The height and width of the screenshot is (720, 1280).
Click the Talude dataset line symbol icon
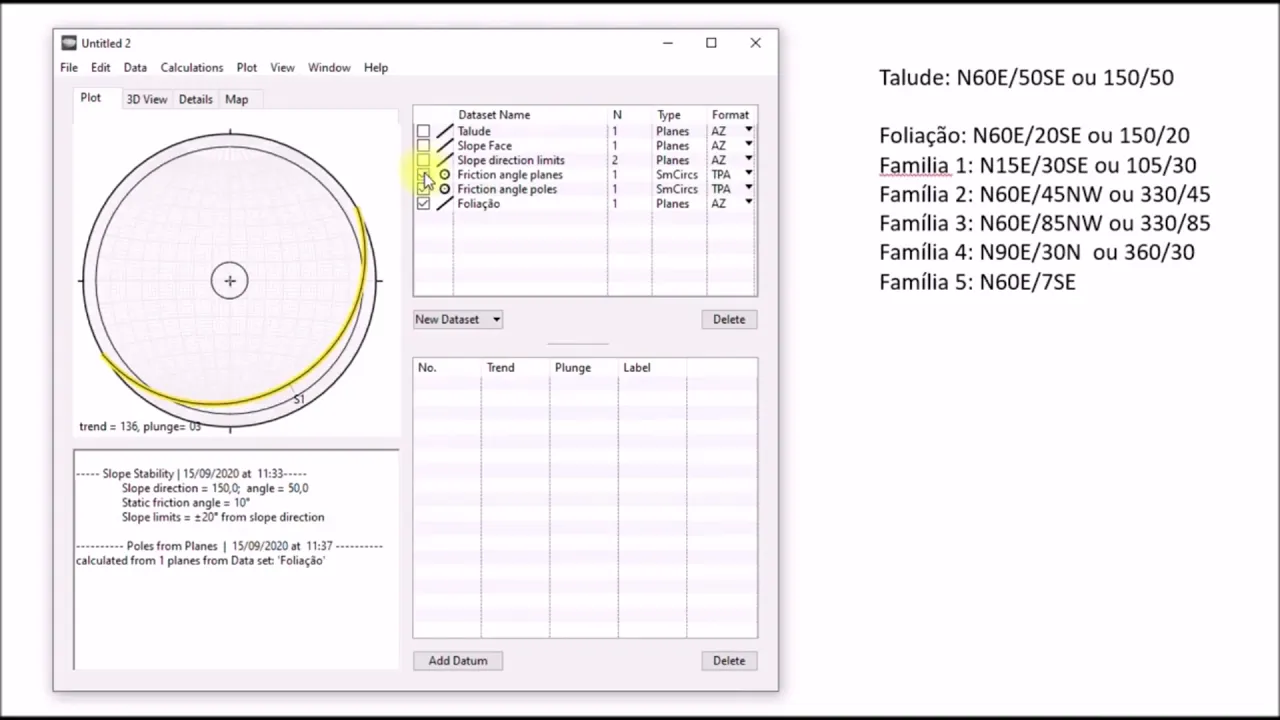click(444, 131)
